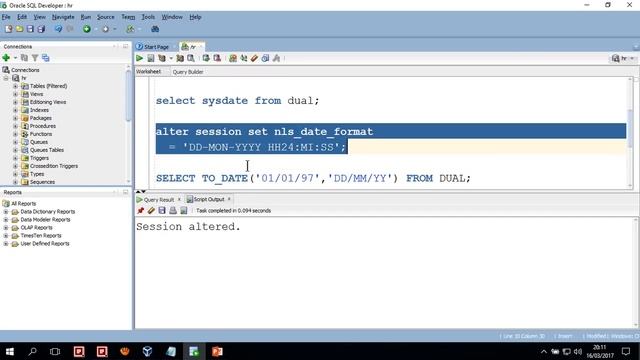Select the Crossedition Triggers tree item
Image resolution: width=640 pixels, height=360 pixels.
click(x=53, y=166)
